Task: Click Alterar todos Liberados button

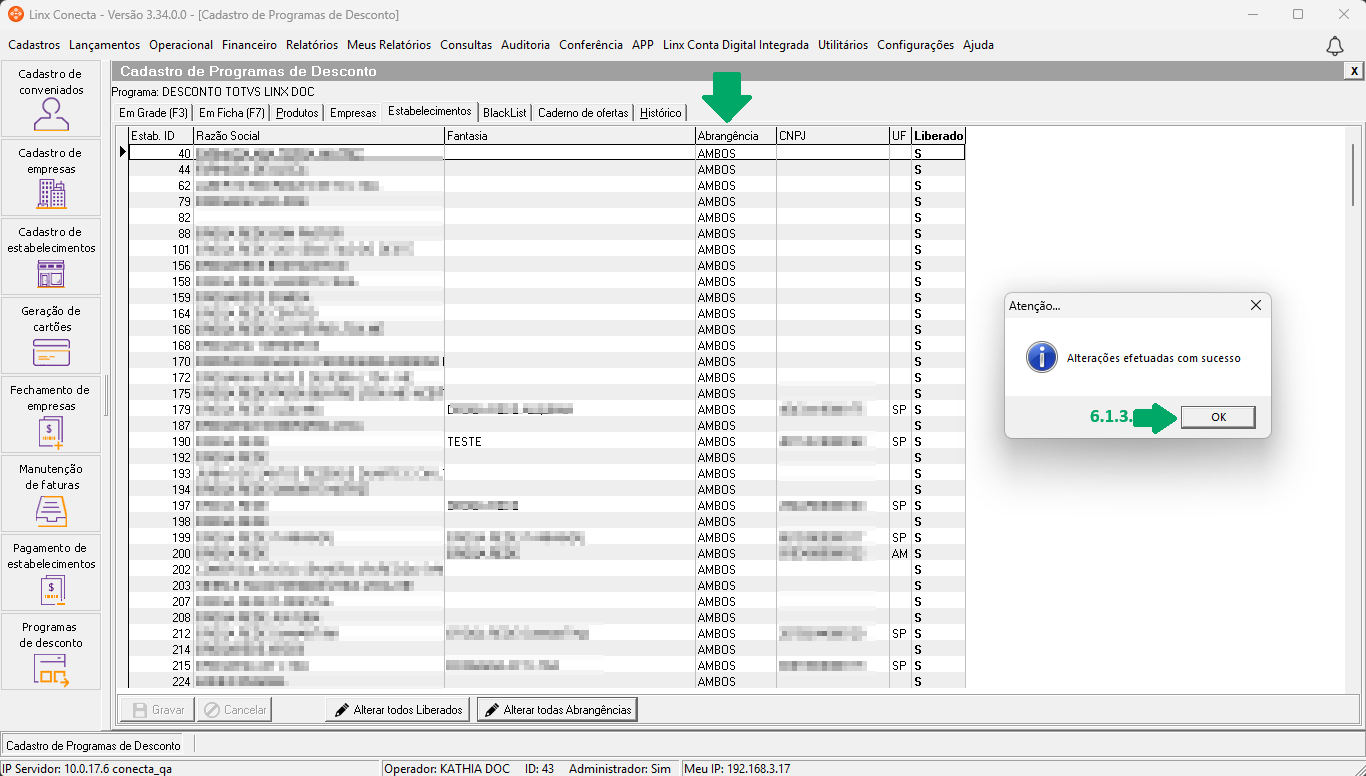Action: pyautogui.click(x=399, y=710)
